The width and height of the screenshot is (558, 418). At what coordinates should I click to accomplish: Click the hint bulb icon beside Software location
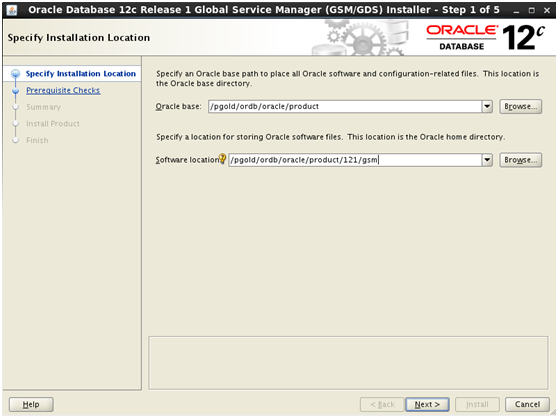pos(222,158)
